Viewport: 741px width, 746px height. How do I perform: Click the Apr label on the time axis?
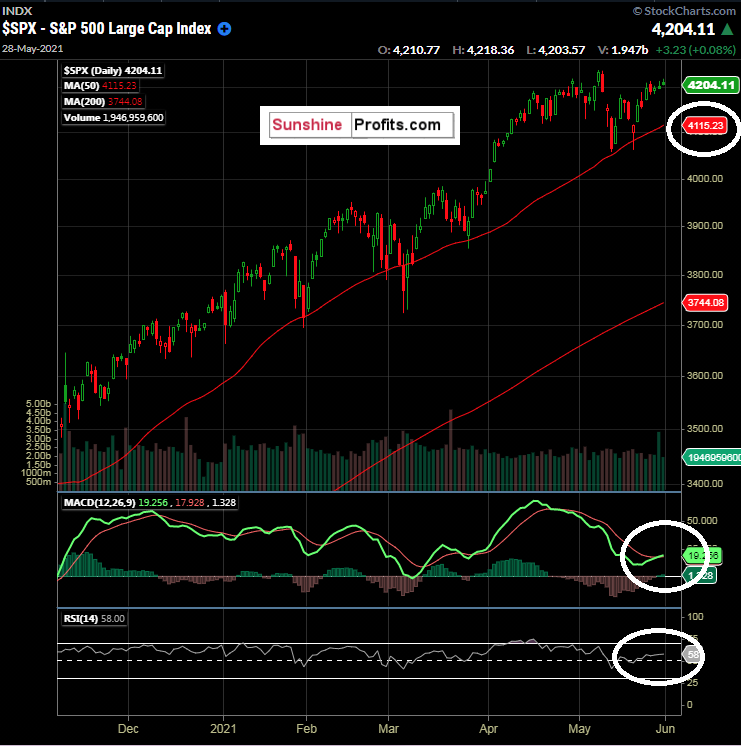pyautogui.click(x=488, y=728)
